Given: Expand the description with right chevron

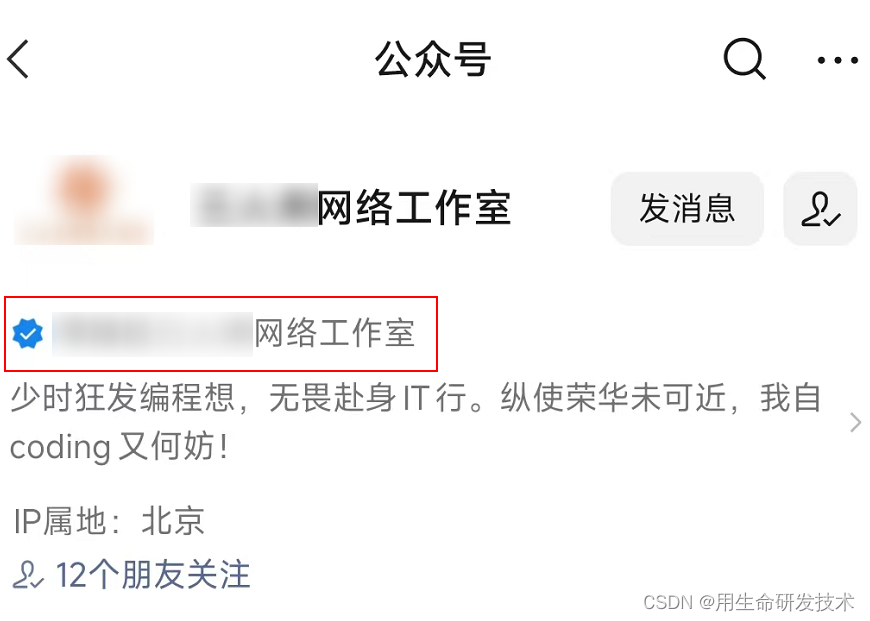Looking at the screenshot, I should 856,422.
